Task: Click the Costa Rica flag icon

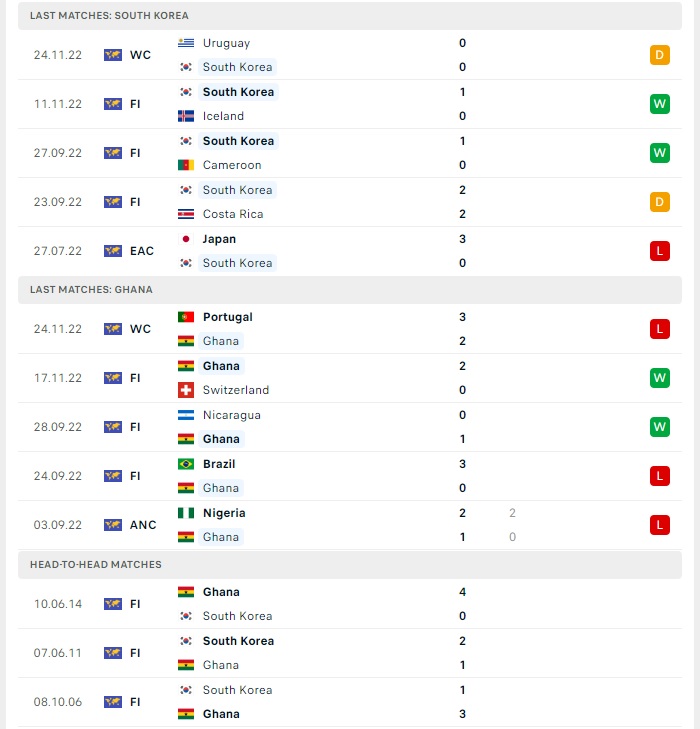Action: coord(186,214)
